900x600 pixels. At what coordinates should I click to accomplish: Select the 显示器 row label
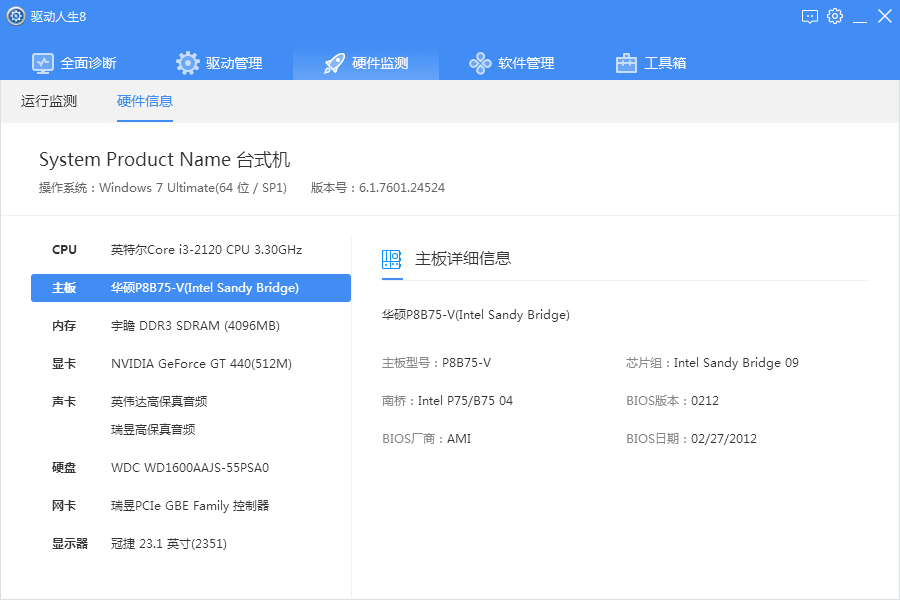[70, 543]
